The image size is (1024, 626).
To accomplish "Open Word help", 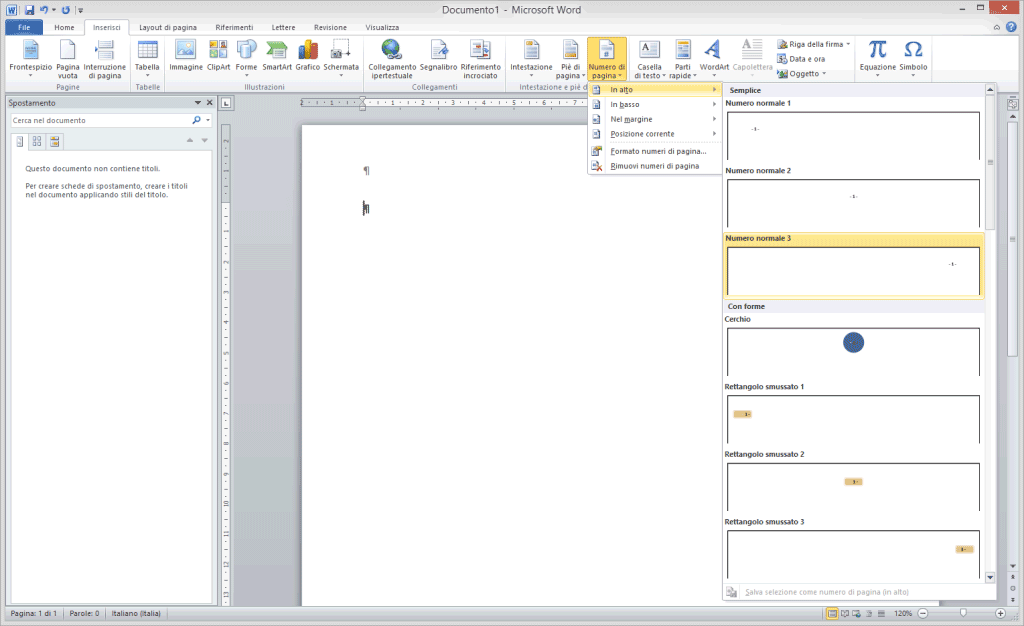I will pyautogui.click(x=1012, y=27).
